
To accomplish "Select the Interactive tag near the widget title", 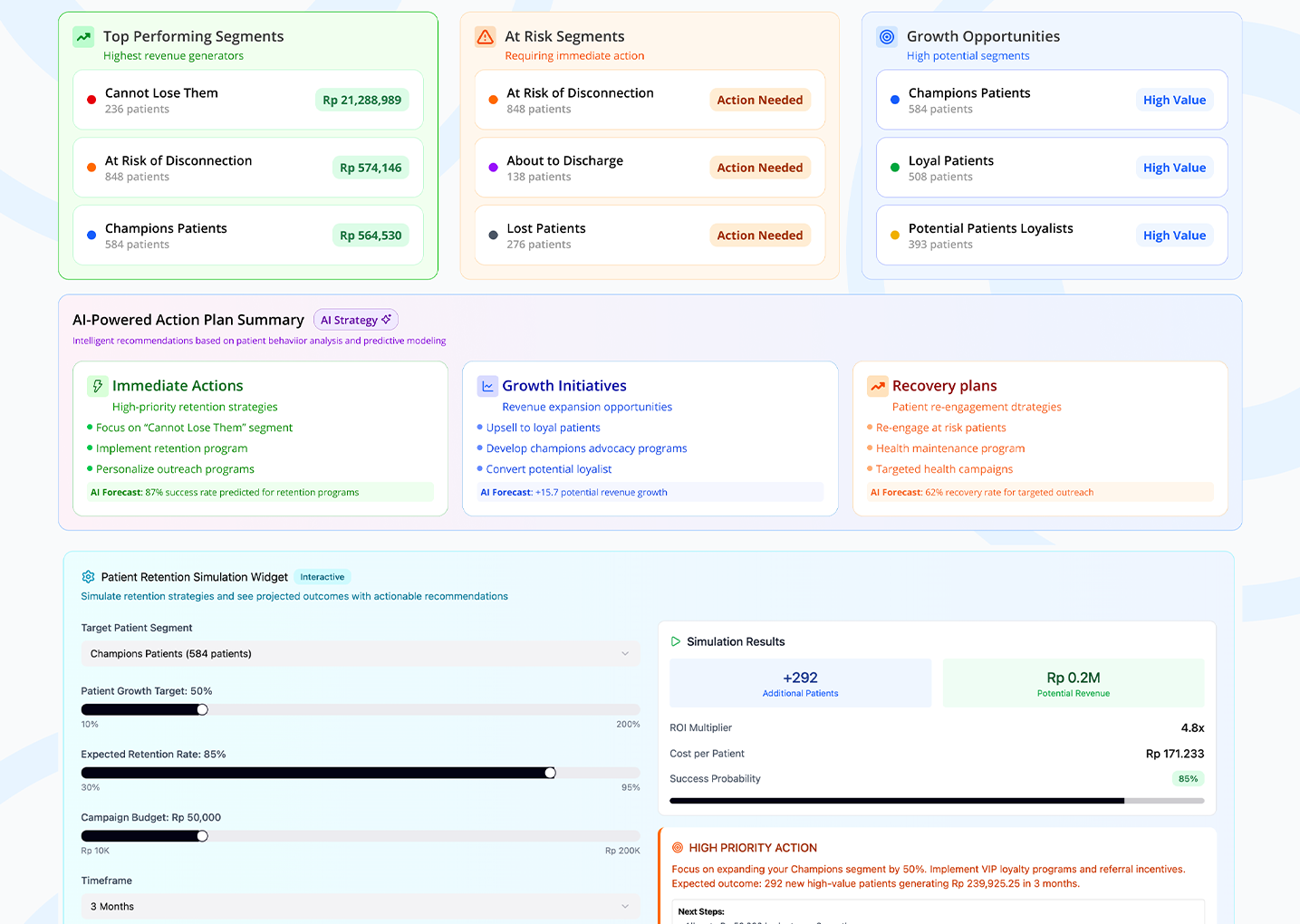I will 322,576.
